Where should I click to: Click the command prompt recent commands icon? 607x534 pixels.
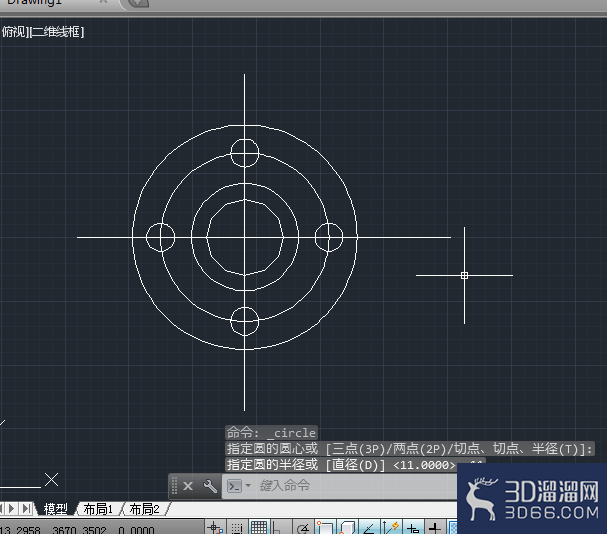234,486
